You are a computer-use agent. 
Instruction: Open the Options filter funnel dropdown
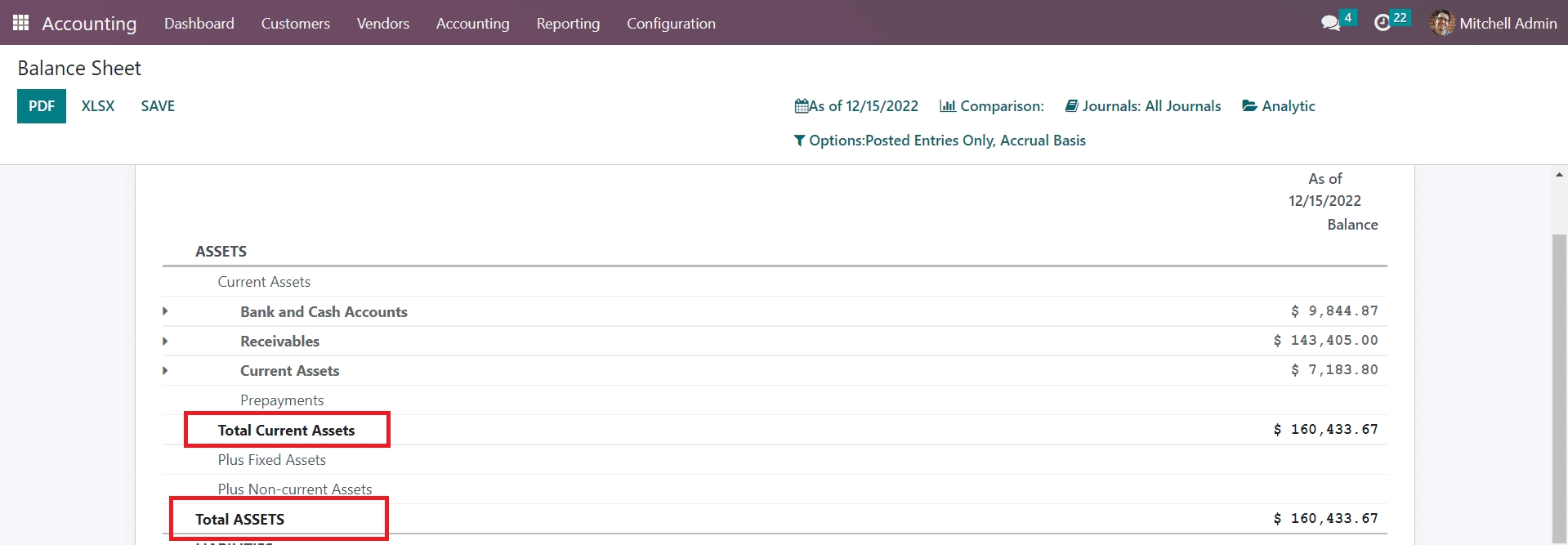[799, 141]
